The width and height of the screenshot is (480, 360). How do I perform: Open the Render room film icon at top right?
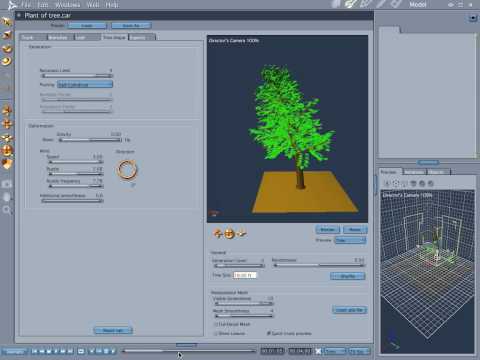396,4
